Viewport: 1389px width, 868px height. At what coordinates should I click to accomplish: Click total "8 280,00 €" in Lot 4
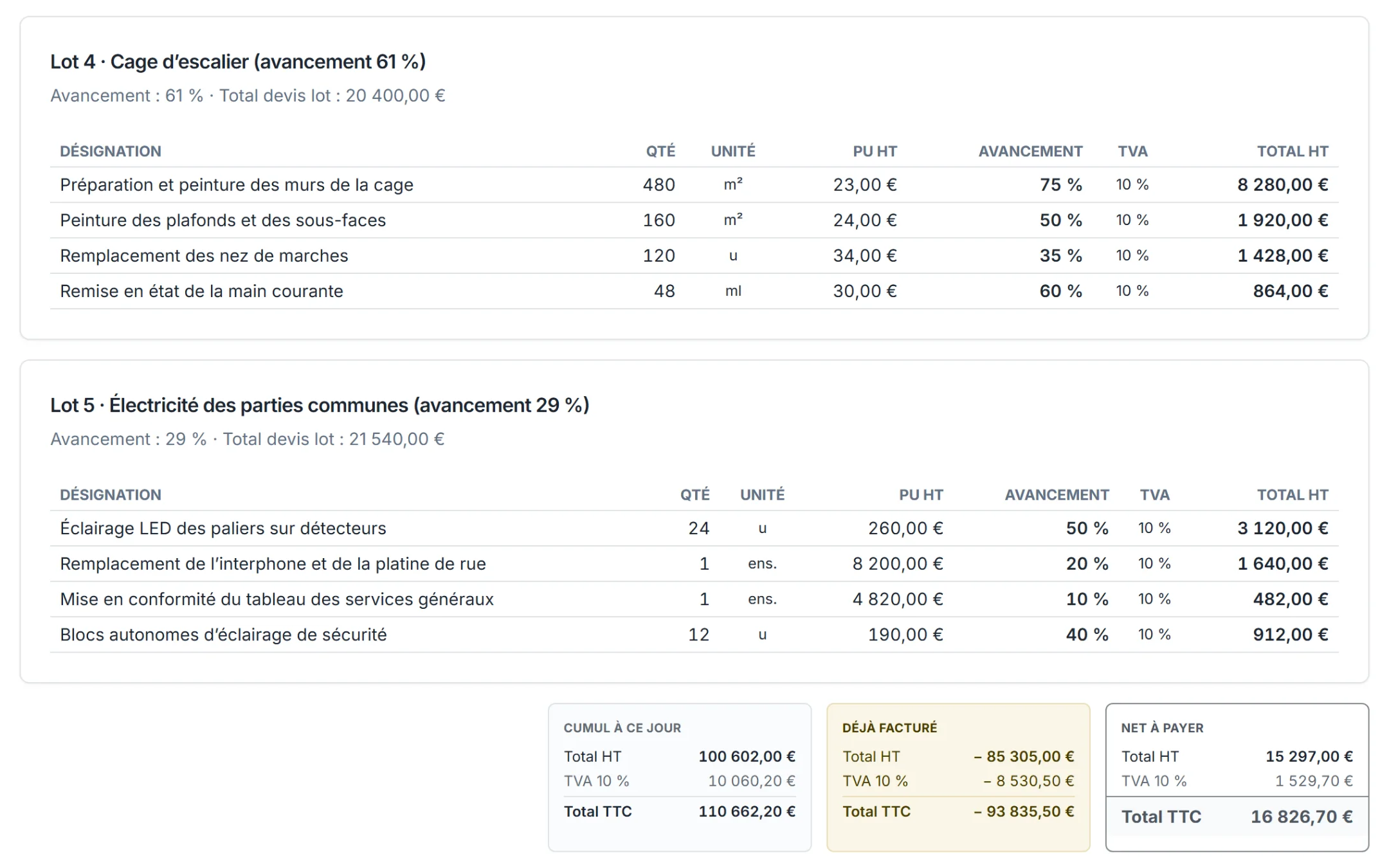click(1283, 185)
